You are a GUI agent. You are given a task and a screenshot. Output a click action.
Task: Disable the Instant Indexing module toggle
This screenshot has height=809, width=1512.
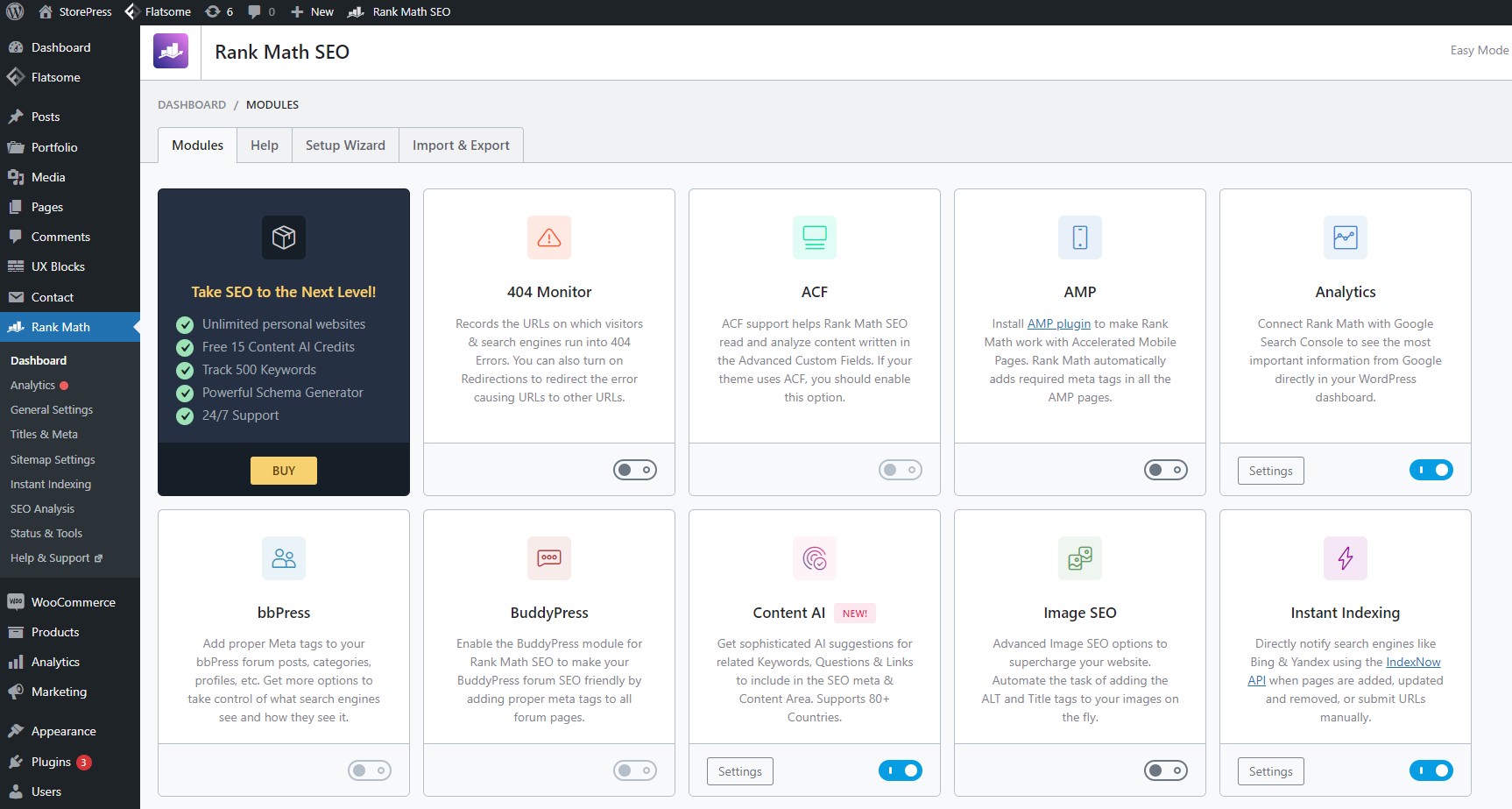1431,770
